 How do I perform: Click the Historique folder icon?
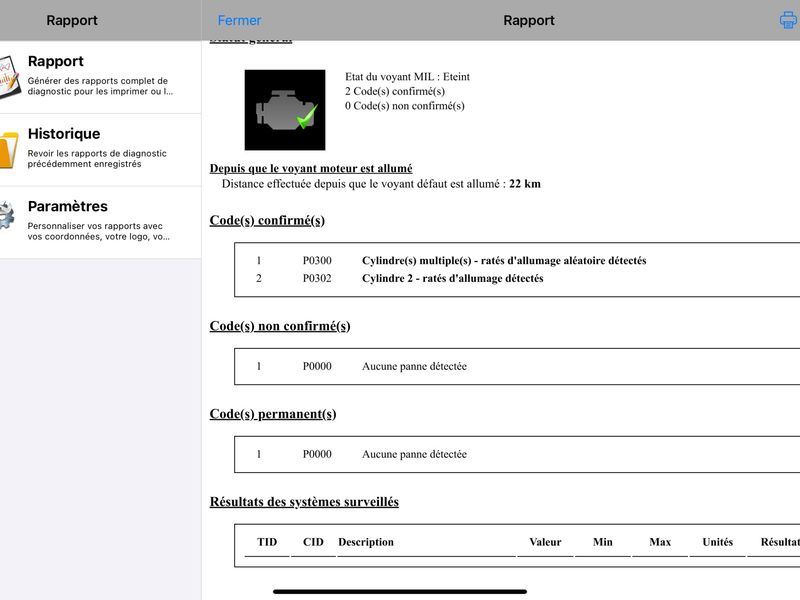pos(9,149)
